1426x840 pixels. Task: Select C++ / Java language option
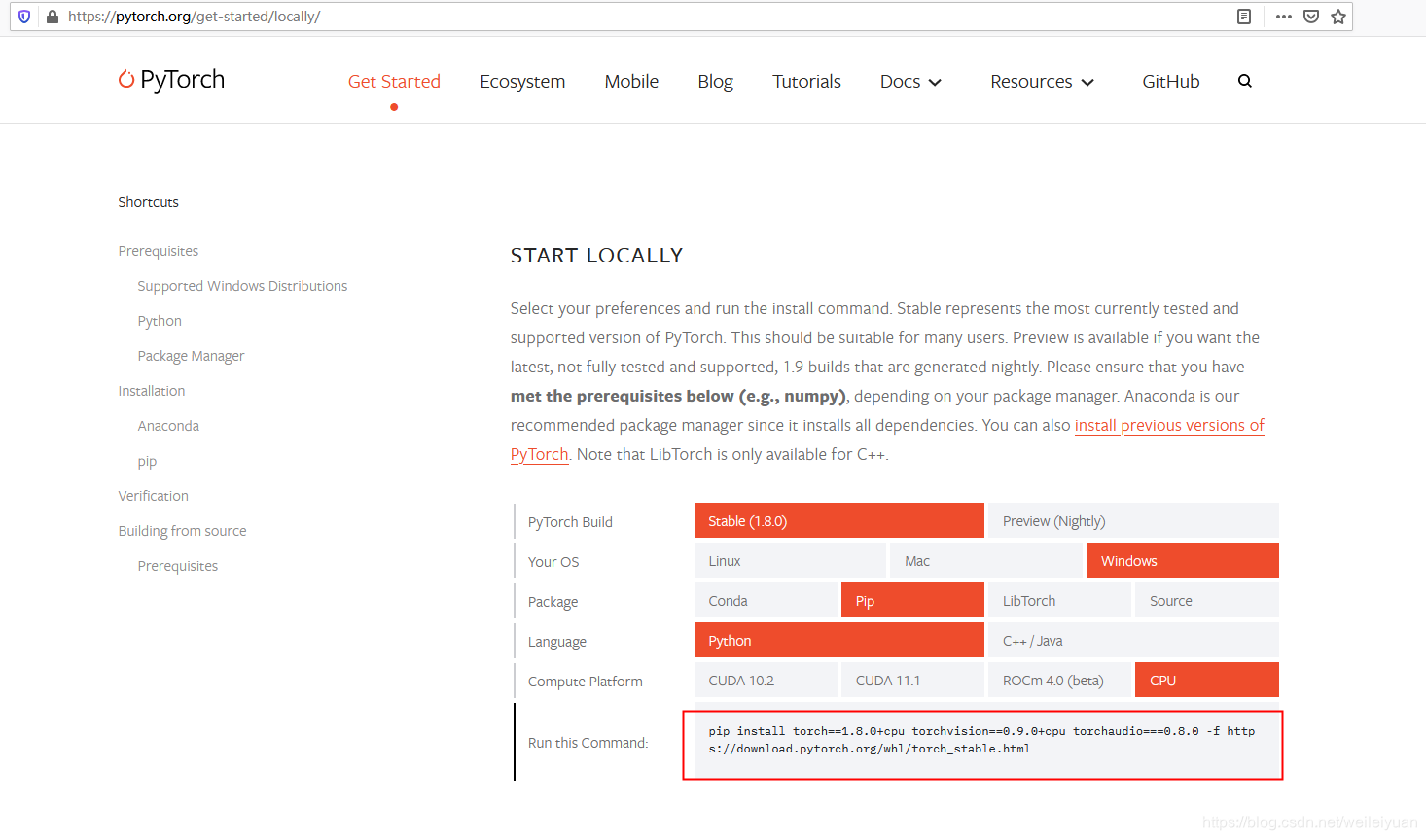coord(1133,641)
